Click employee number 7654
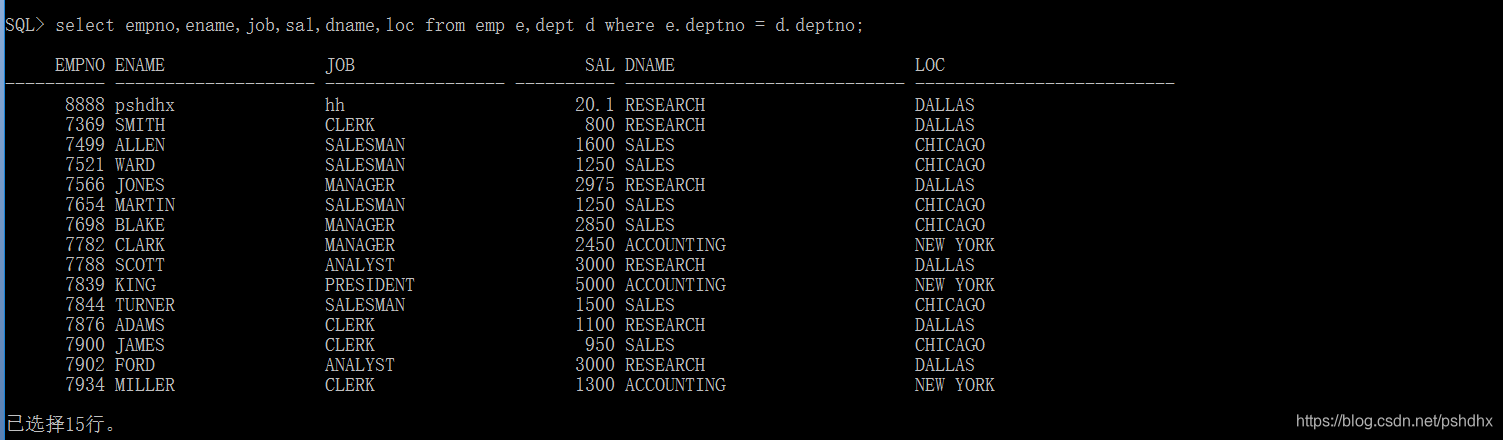 (85, 205)
